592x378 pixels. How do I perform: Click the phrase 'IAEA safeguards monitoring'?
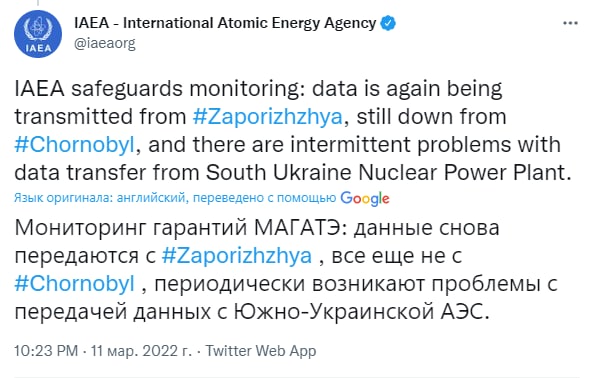click(159, 89)
